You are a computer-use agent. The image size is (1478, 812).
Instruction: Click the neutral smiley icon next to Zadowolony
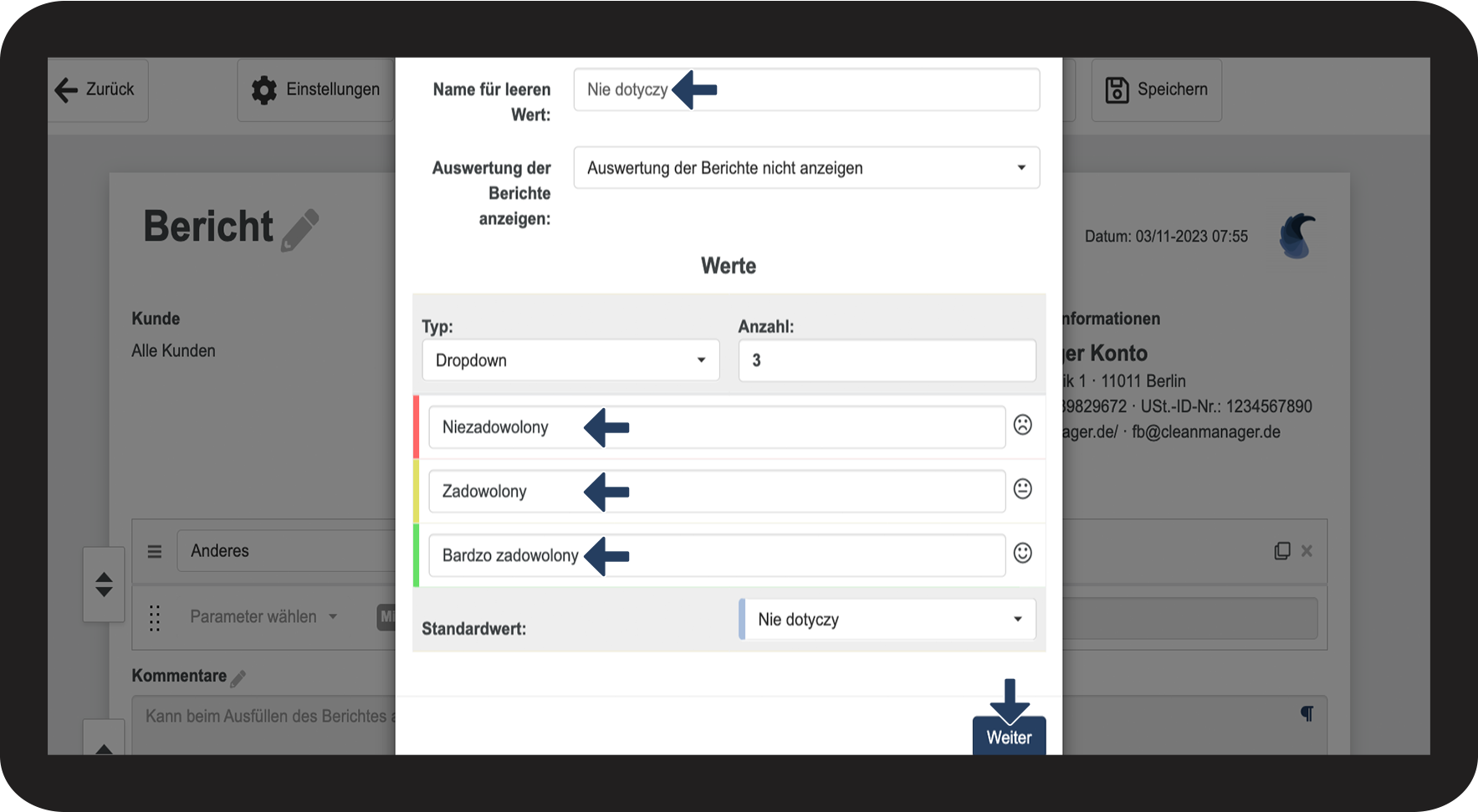tap(1022, 488)
